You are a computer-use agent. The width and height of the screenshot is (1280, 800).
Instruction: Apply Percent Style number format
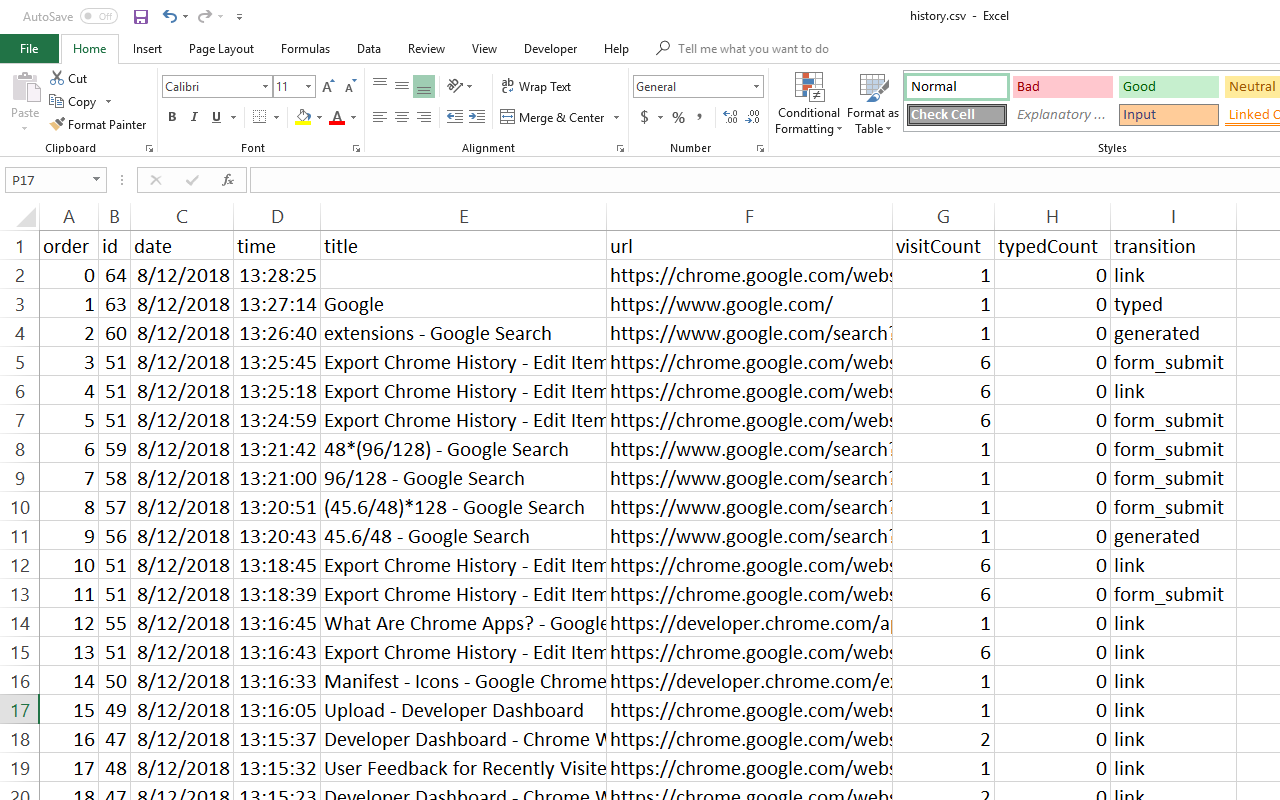click(x=679, y=118)
